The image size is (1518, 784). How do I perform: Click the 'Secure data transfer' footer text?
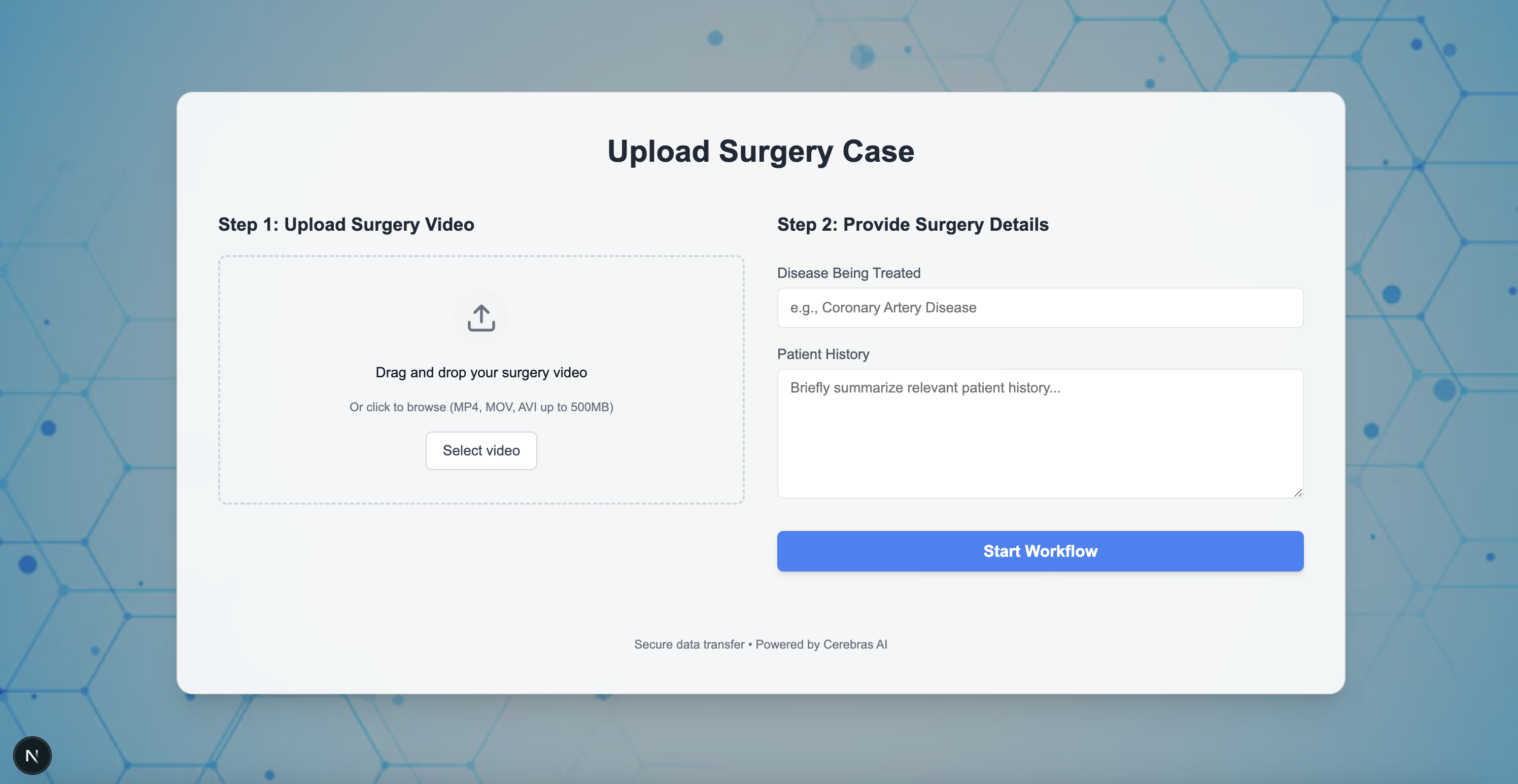point(689,645)
